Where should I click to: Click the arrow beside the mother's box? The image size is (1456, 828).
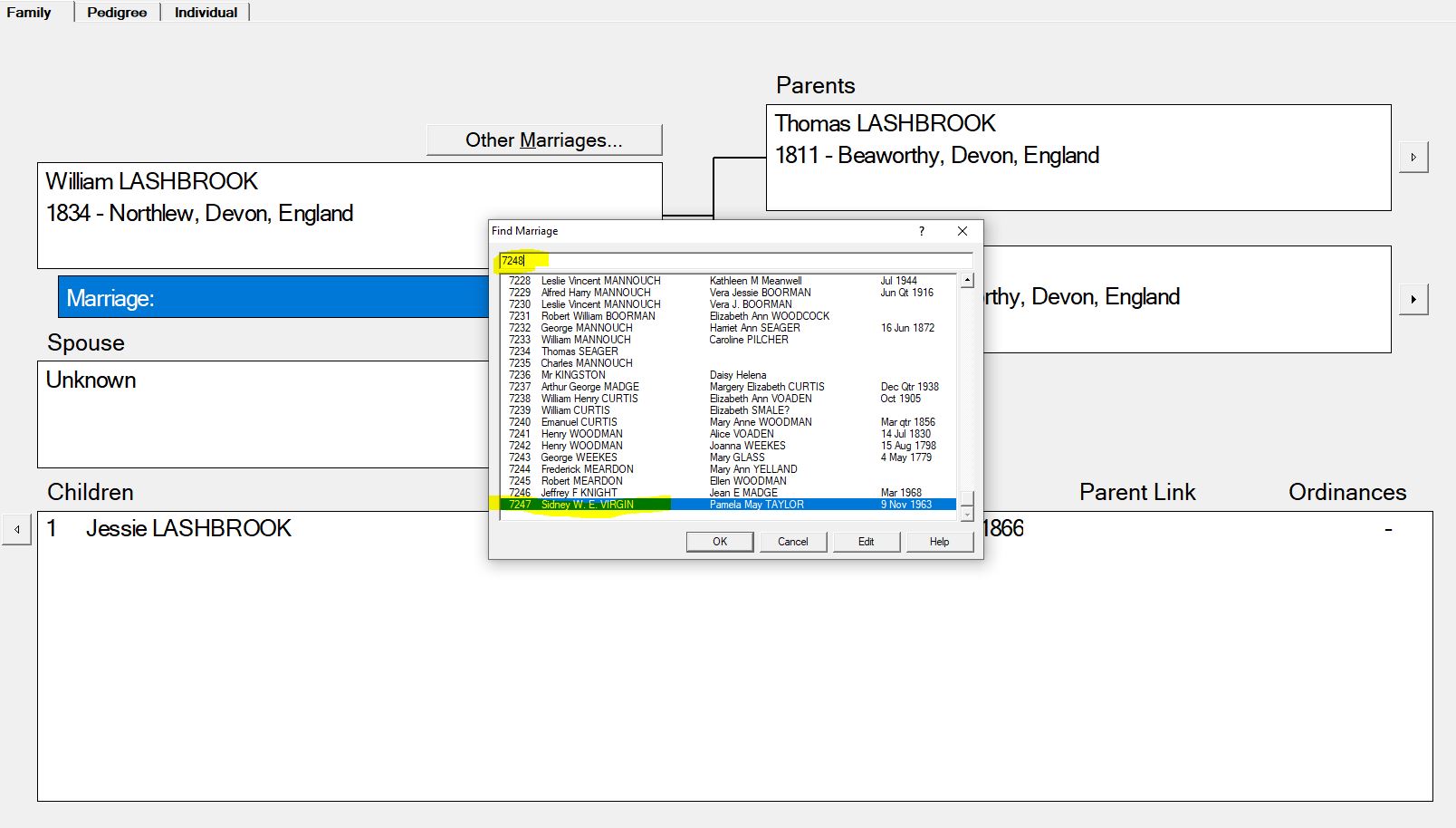1413,299
